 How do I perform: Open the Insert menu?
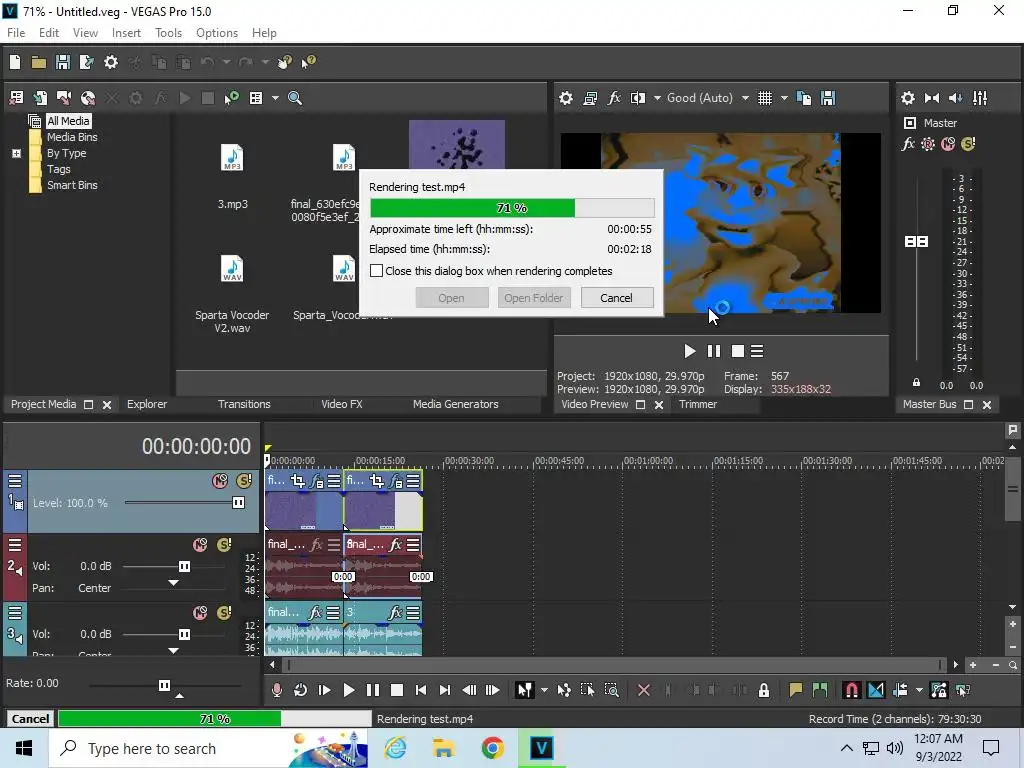126,33
